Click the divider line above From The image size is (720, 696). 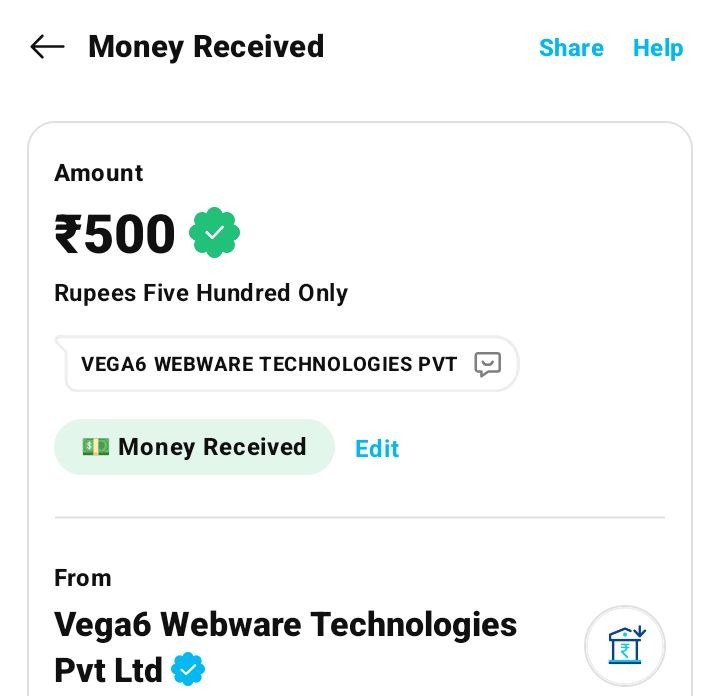pyautogui.click(x=360, y=518)
